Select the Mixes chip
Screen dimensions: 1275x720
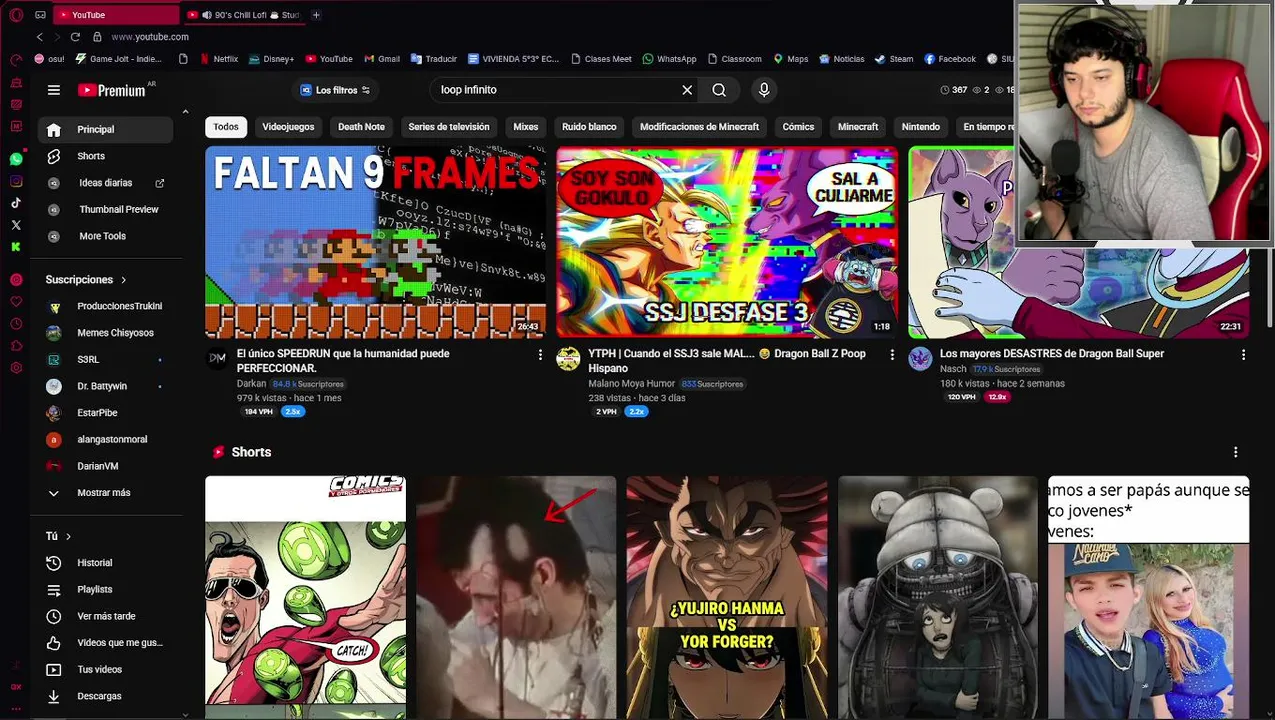pos(526,127)
